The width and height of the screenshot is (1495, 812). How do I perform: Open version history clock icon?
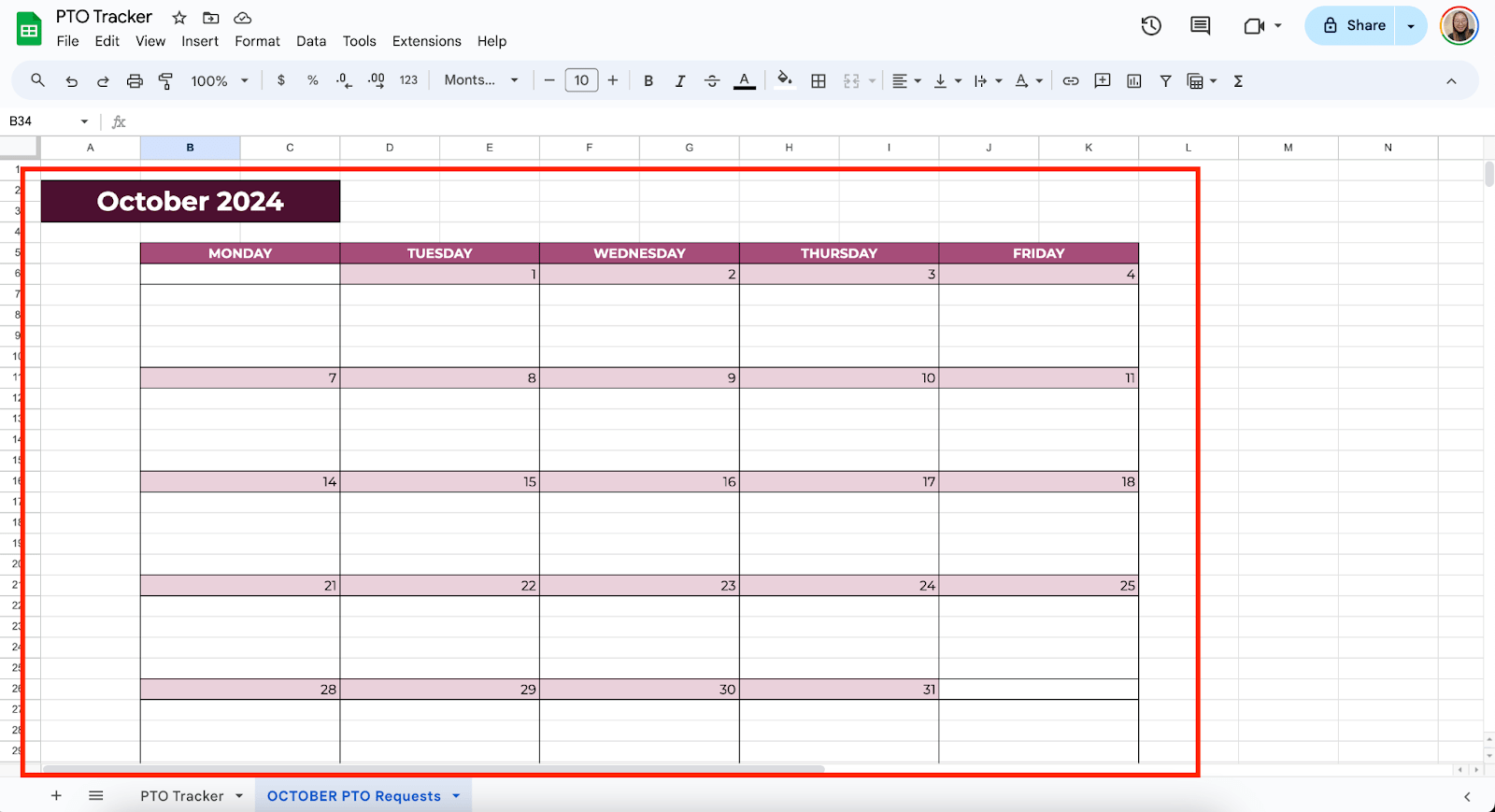click(x=1151, y=26)
